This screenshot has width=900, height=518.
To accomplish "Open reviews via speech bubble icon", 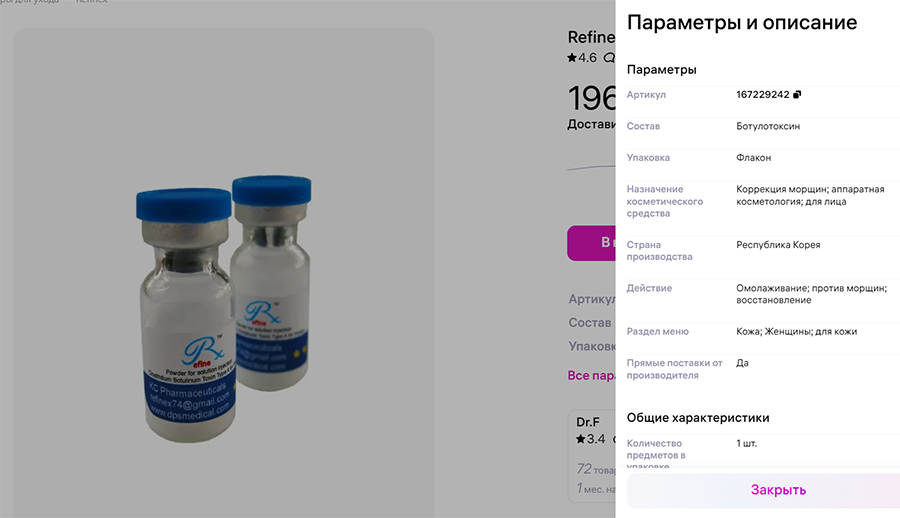I will (609, 57).
